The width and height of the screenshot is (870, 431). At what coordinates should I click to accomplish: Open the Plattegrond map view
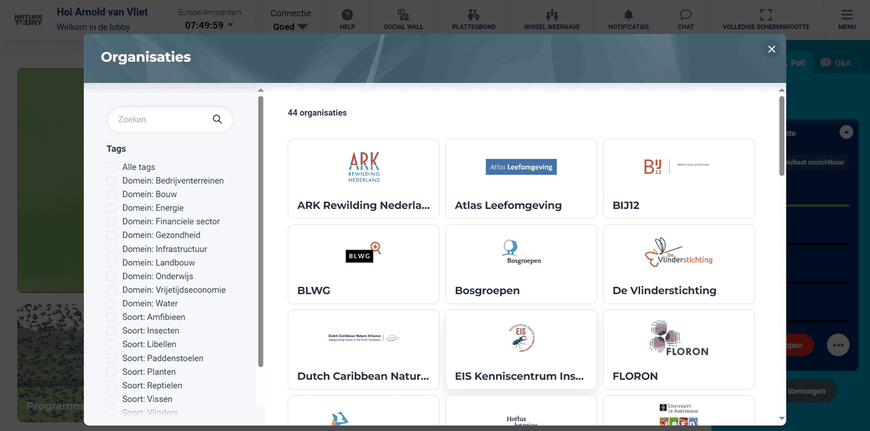[473, 19]
